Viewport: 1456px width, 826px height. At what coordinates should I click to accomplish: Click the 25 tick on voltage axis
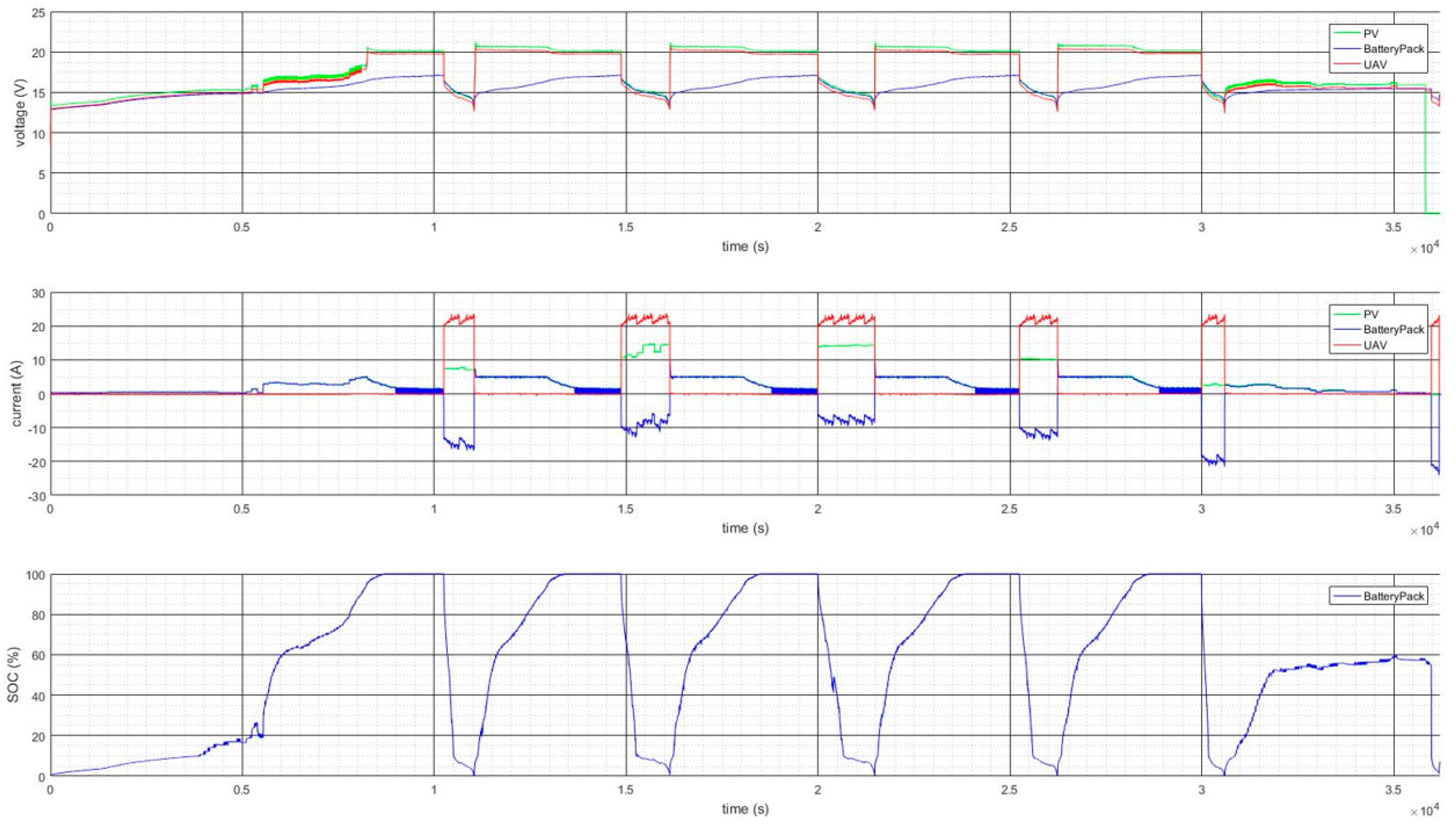(39, 13)
